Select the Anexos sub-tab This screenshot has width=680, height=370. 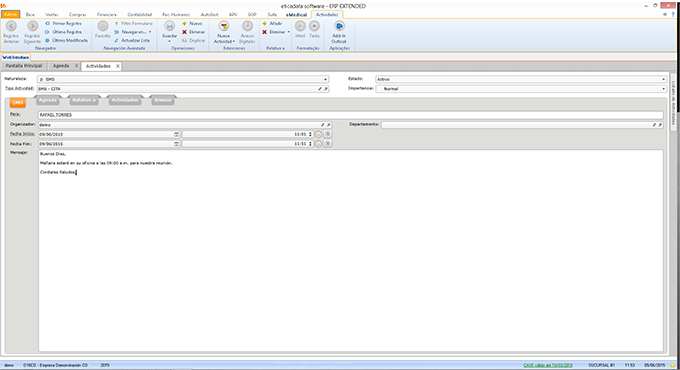163,100
